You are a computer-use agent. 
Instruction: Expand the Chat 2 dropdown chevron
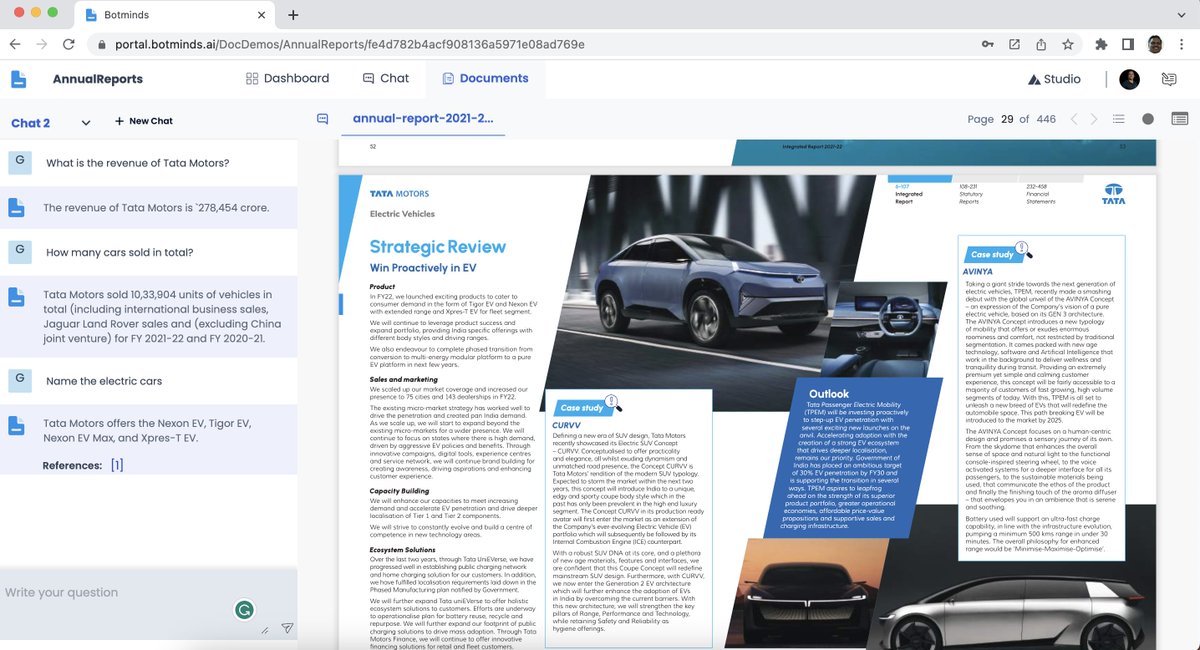tap(85, 122)
